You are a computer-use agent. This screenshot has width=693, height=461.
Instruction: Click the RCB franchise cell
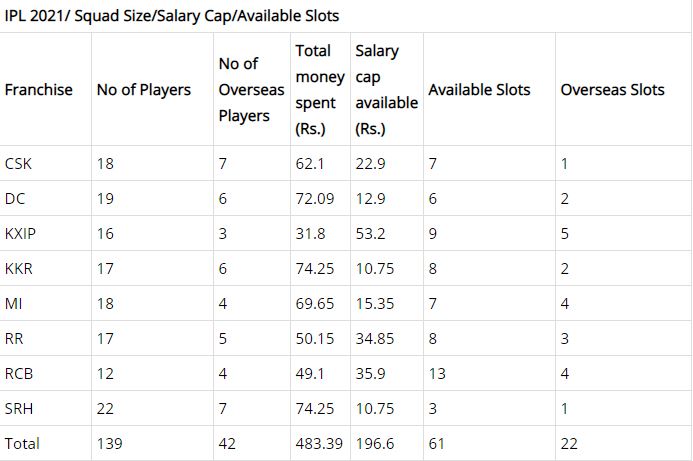19,373
